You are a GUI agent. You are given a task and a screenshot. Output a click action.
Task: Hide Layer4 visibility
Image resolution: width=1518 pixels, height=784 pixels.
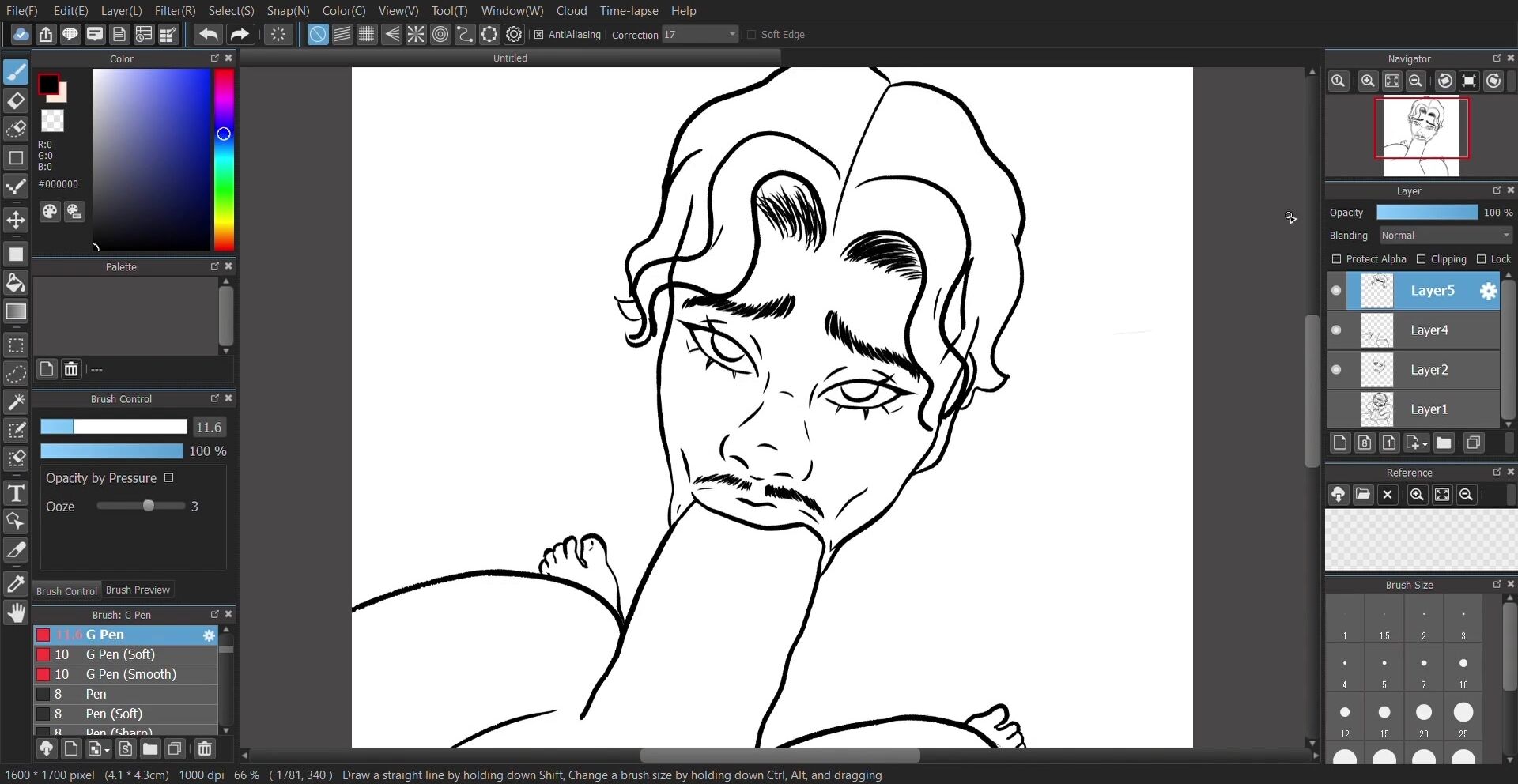(x=1336, y=330)
